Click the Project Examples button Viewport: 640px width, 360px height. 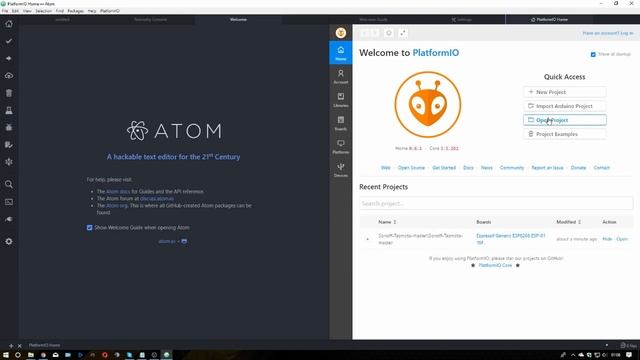(564, 134)
